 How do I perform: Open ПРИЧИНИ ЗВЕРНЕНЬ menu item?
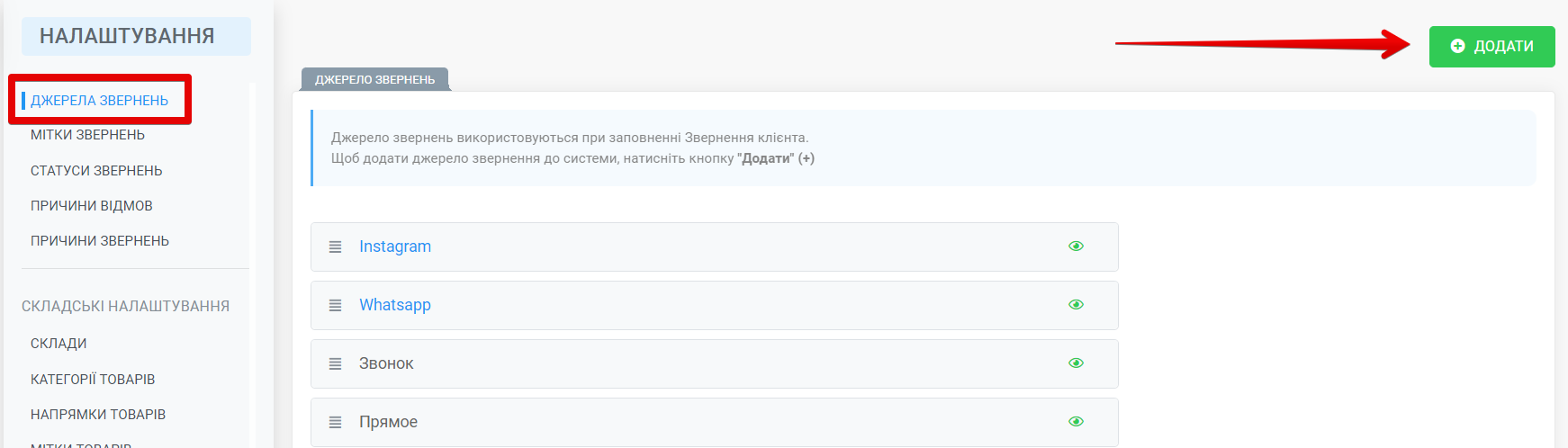[100, 241]
